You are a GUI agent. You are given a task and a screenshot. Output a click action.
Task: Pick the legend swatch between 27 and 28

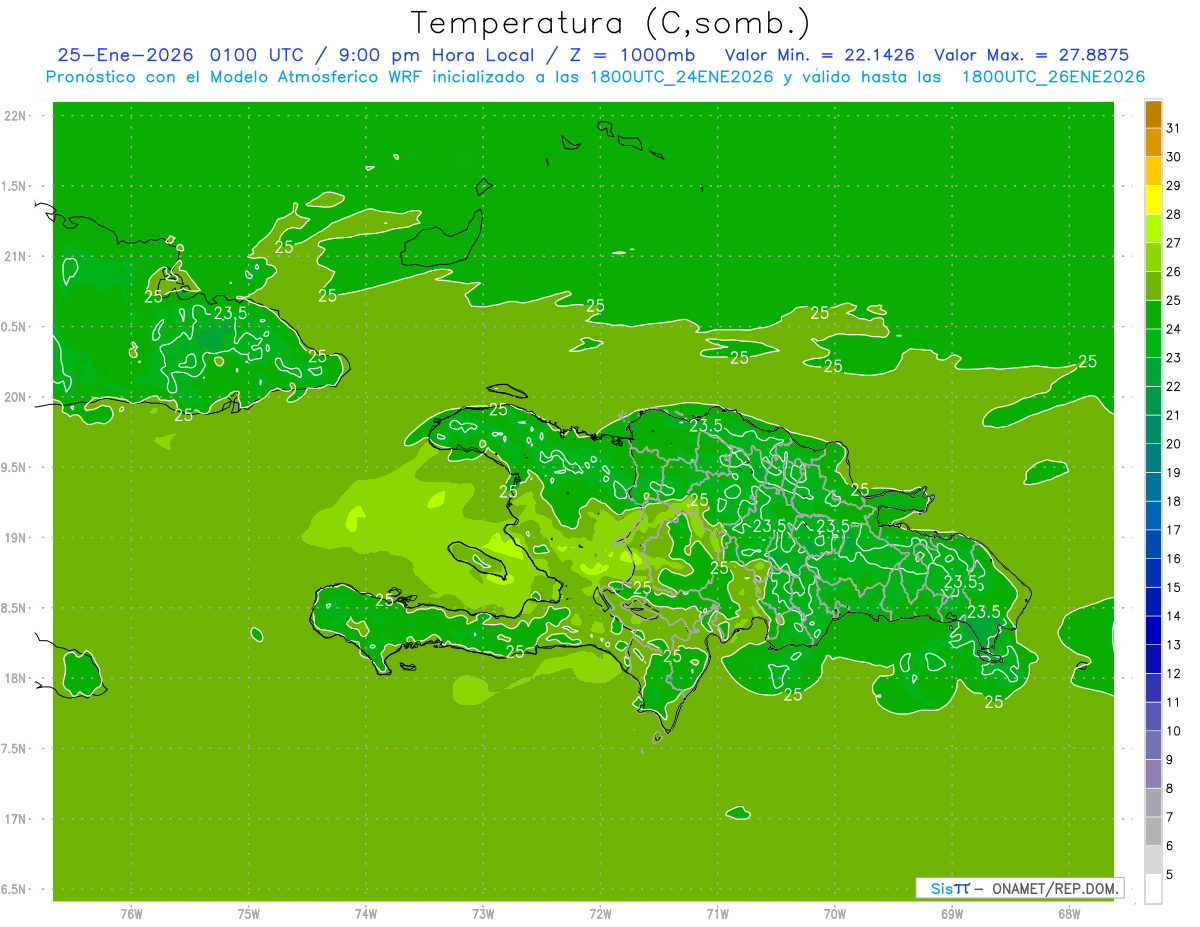click(x=1153, y=228)
